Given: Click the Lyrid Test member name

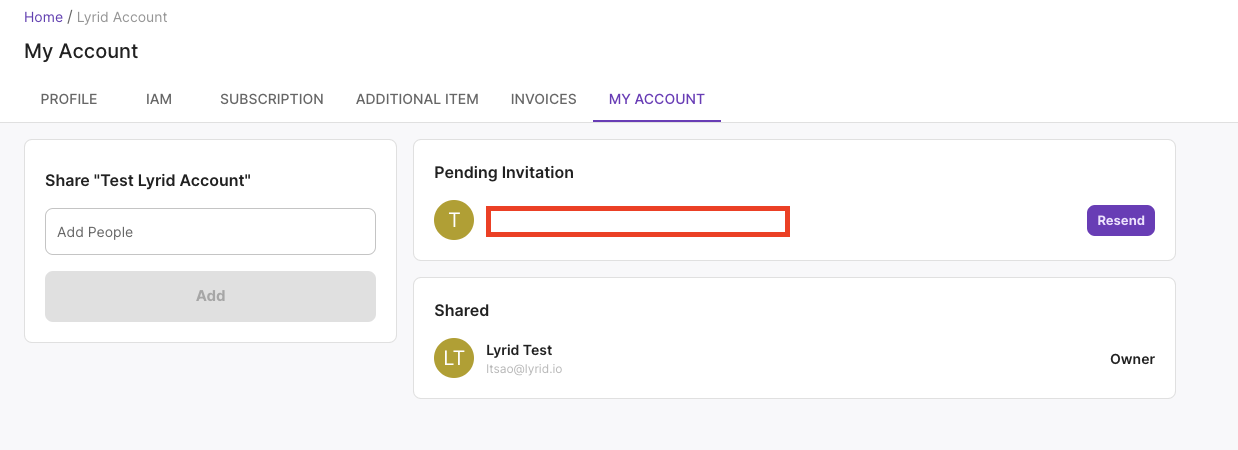Looking at the screenshot, I should [x=519, y=350].
